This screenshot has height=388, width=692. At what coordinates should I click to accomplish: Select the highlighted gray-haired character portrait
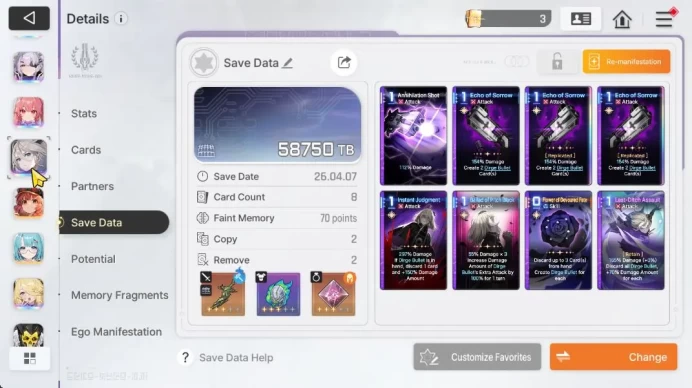coord(29,157)
